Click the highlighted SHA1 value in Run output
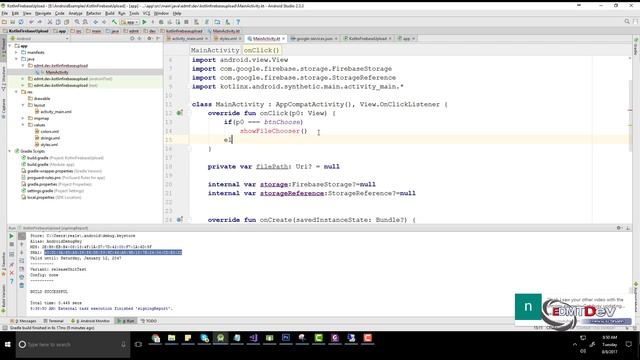640x360 pixels. (x=113, y=253)
